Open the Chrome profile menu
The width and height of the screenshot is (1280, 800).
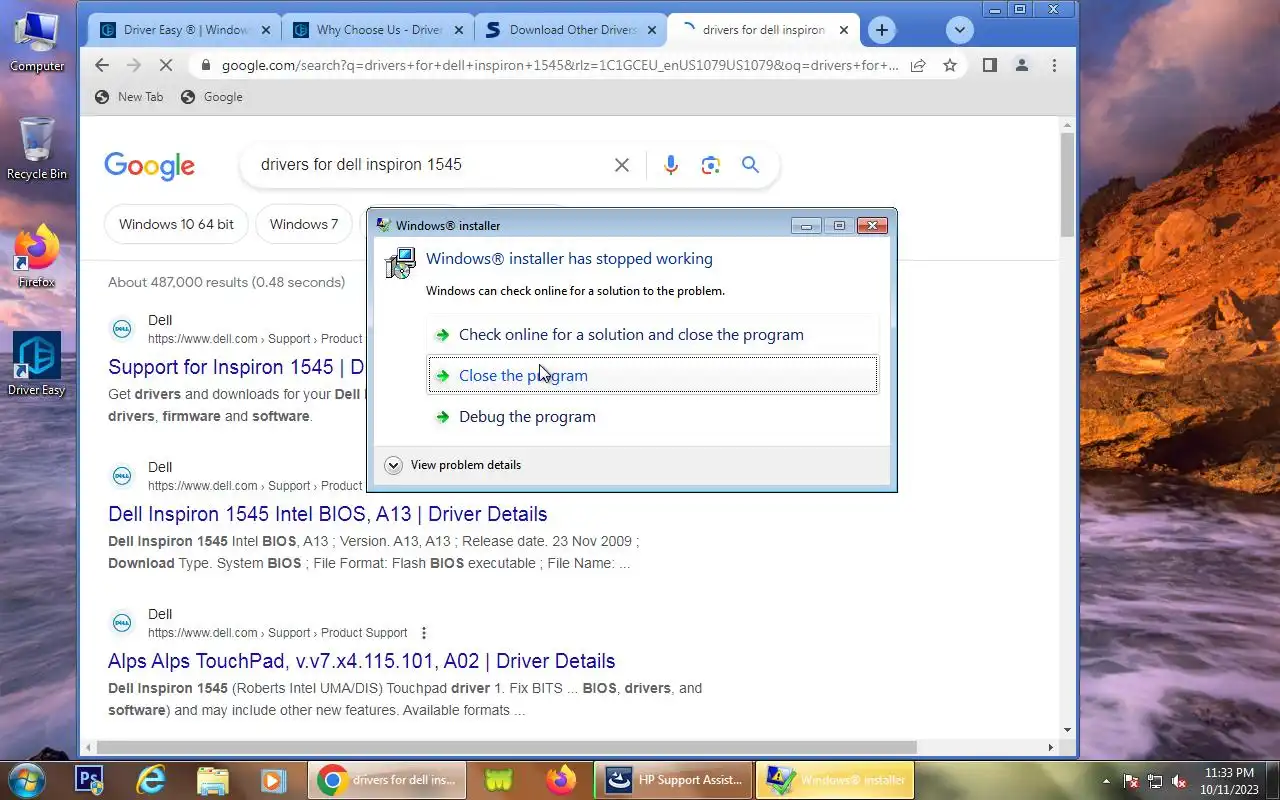[x=1021, y=65]
